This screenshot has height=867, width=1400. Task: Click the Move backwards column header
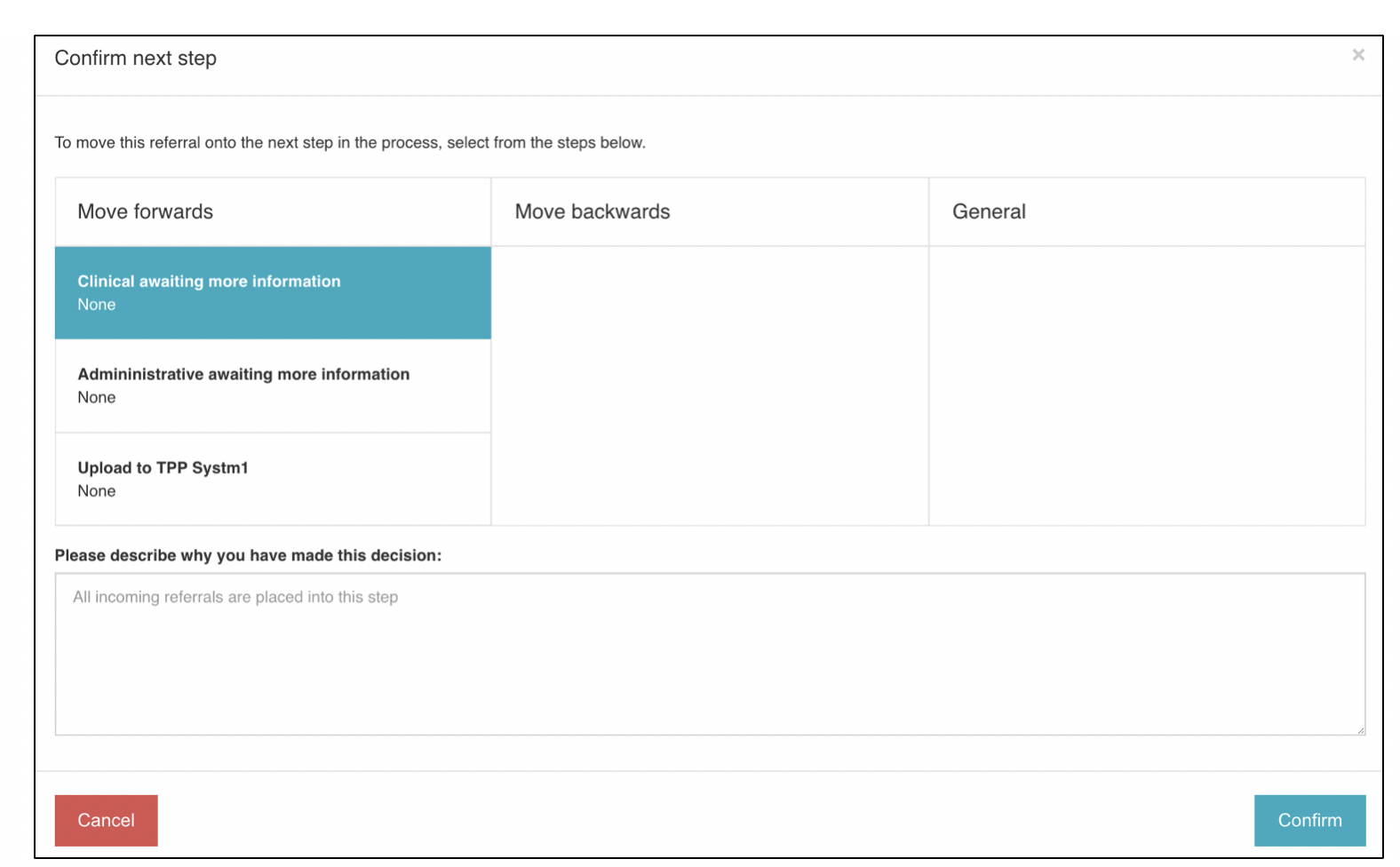click(593, 211)
